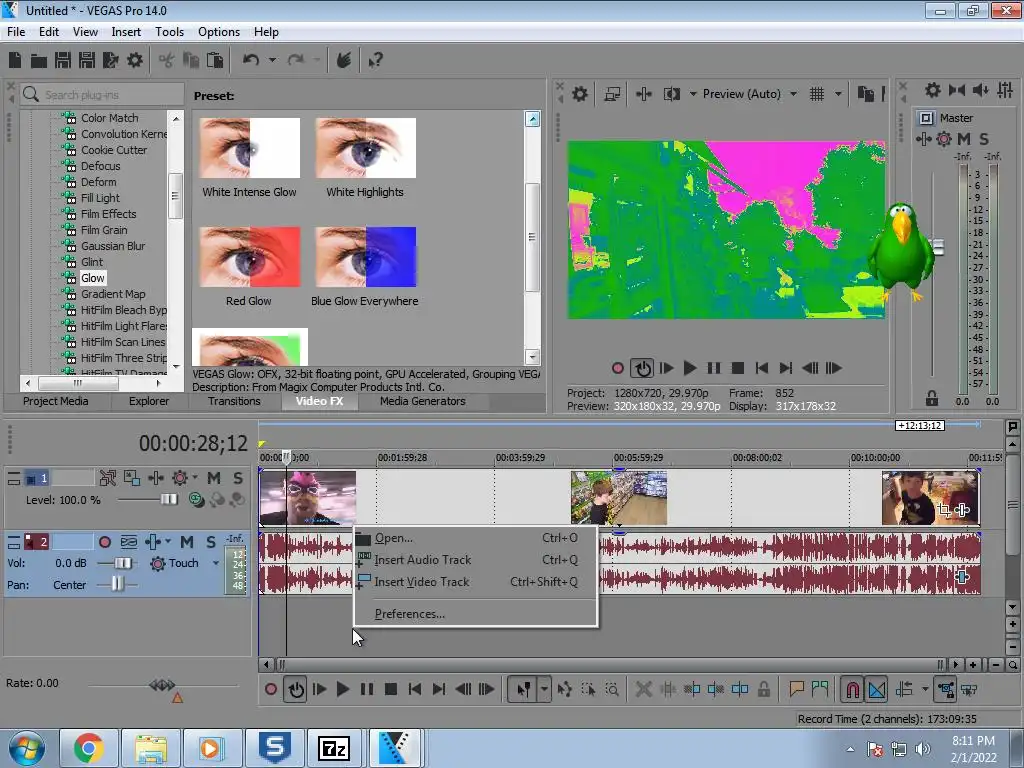Expand Undo history dropdown arrow
The width and height of the screenshot is (1024, 768).
(x=272, y=61)
